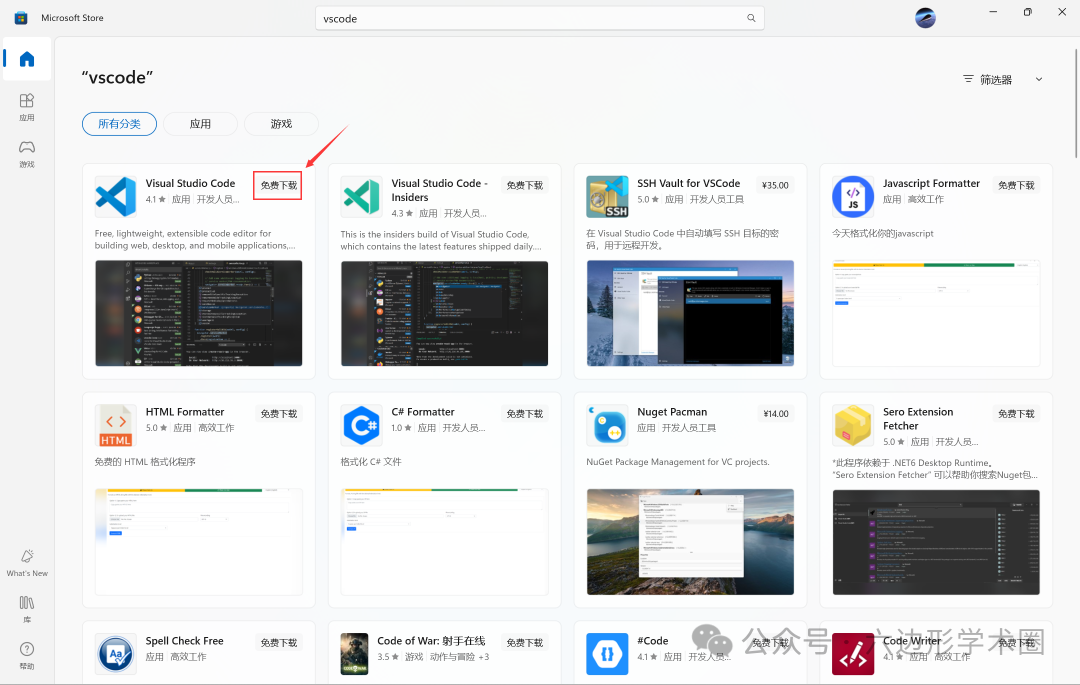Open the search magnifier in the search bar
This screenshot has height=685, width=1080.
click(x=751, y=17)
